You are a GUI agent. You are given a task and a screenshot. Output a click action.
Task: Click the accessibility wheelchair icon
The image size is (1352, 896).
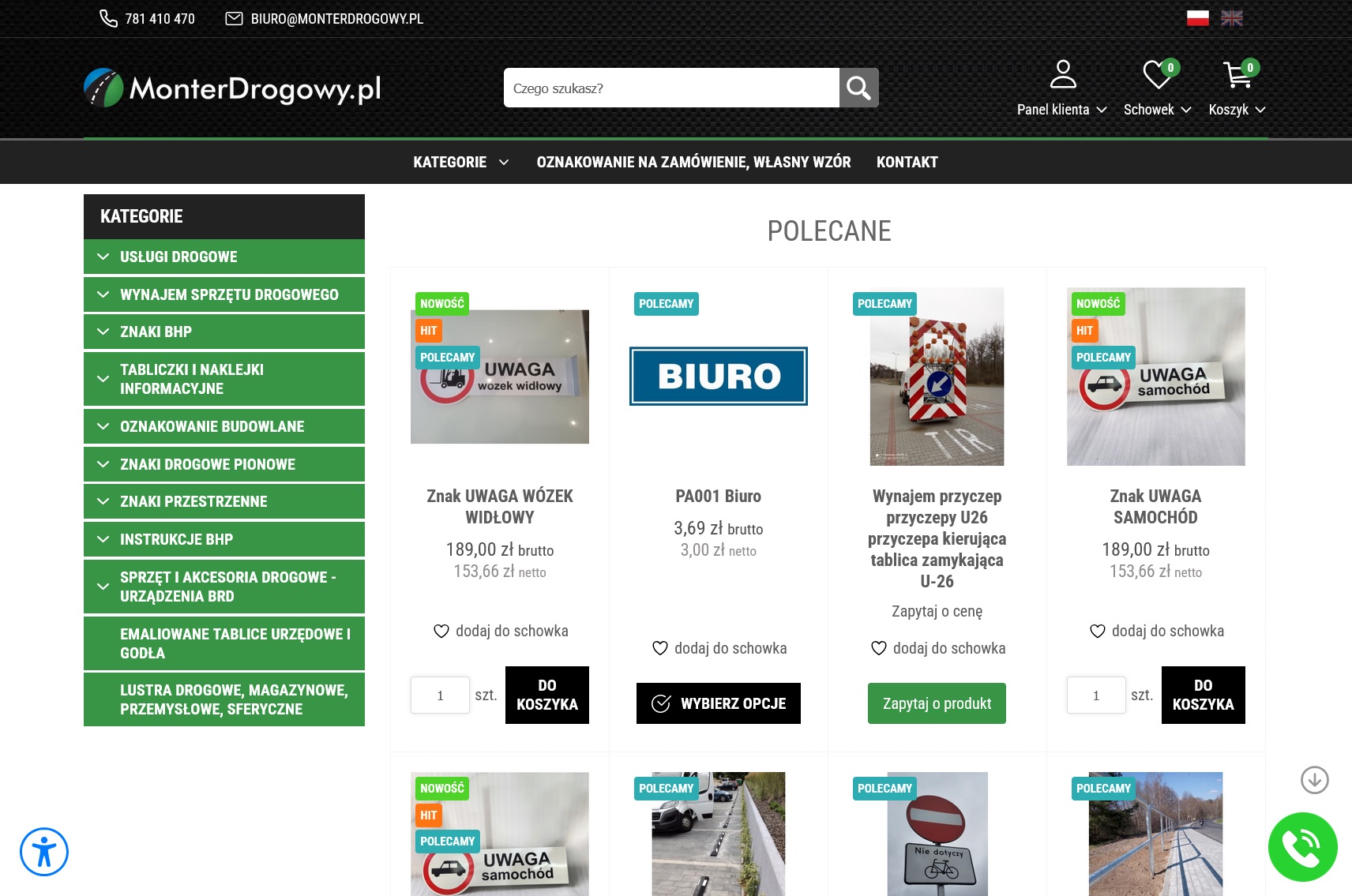pos(45,852)
